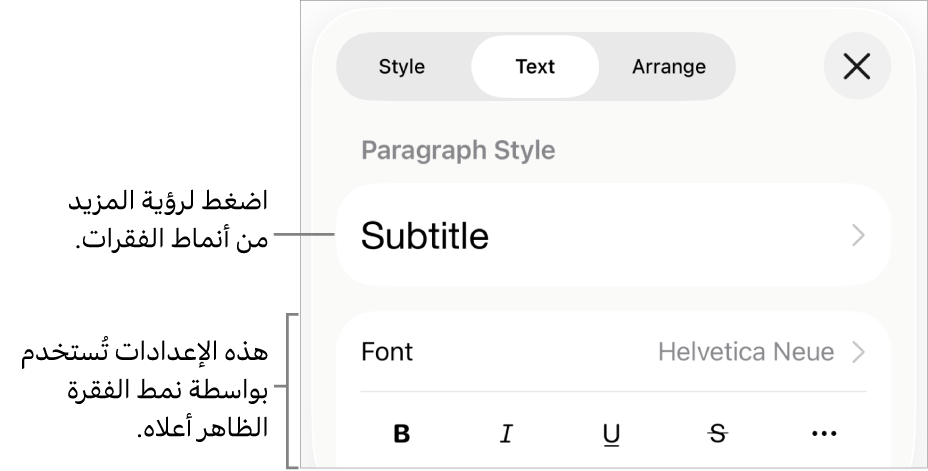Screen dimensions: 928x471
Task: Select the Text tab
Action: coord(535,67)
